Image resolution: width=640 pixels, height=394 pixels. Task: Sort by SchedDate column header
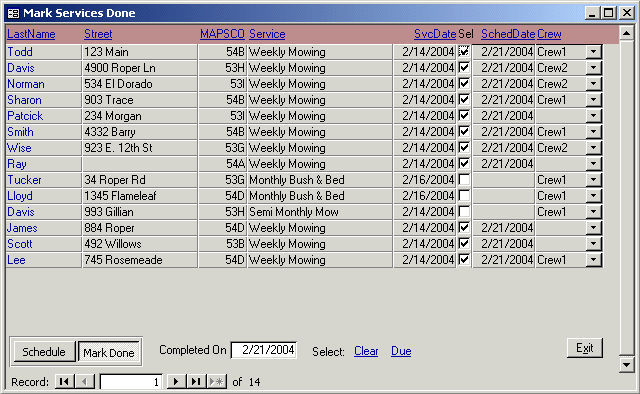508,34
